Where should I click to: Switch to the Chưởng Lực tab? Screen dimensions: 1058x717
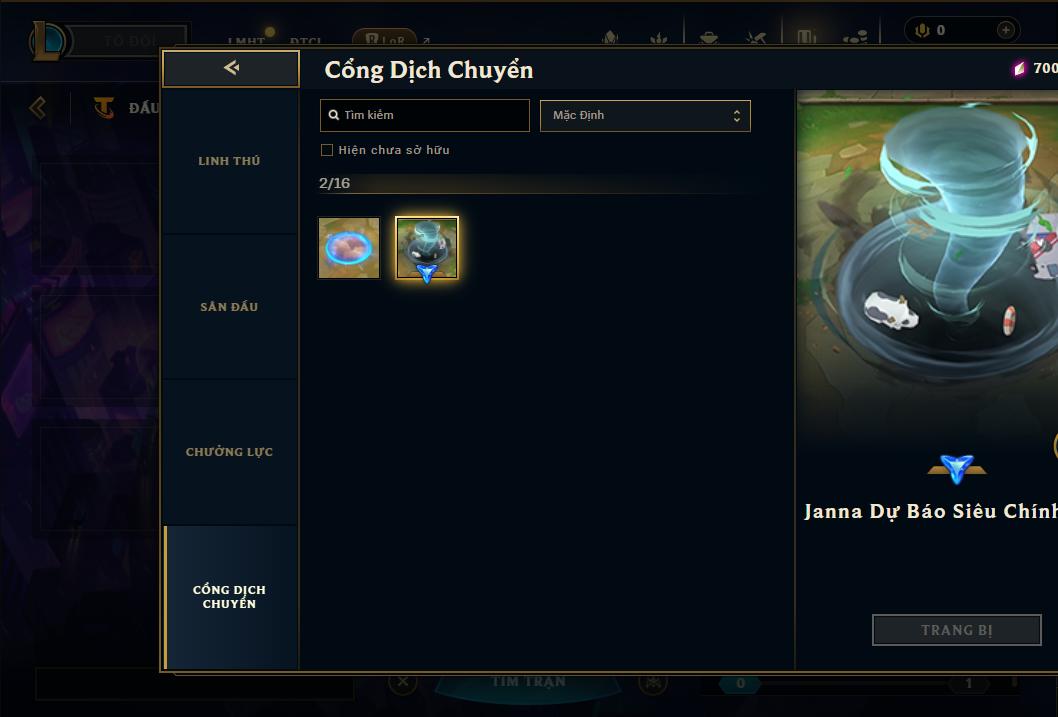click(x=230, y=452)
